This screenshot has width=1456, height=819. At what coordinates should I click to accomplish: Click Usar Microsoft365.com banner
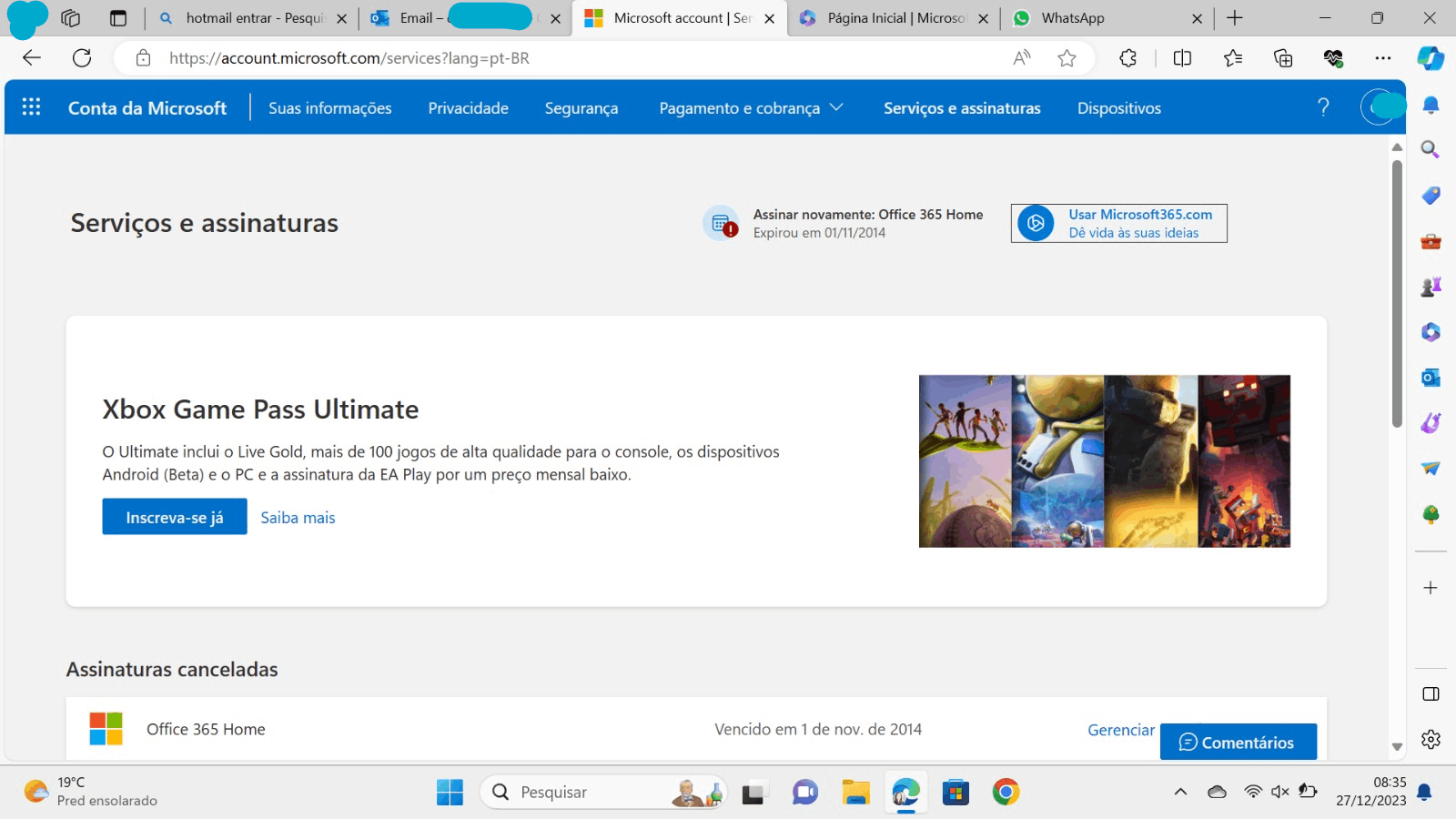tap(1118, 223)
